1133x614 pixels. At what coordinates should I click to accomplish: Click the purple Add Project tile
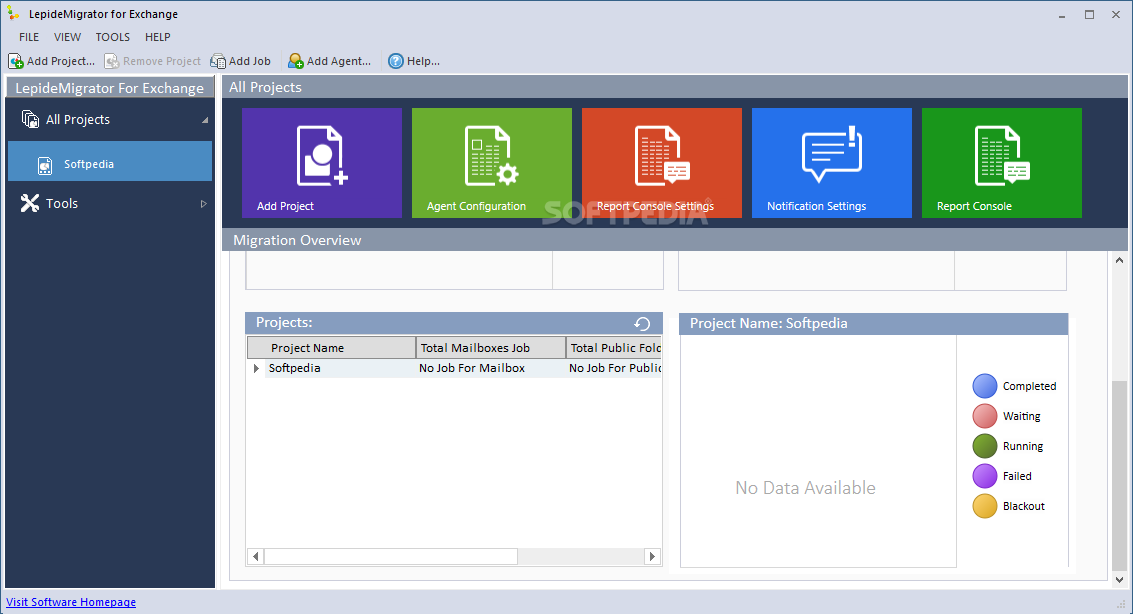[x=322, y=163]
